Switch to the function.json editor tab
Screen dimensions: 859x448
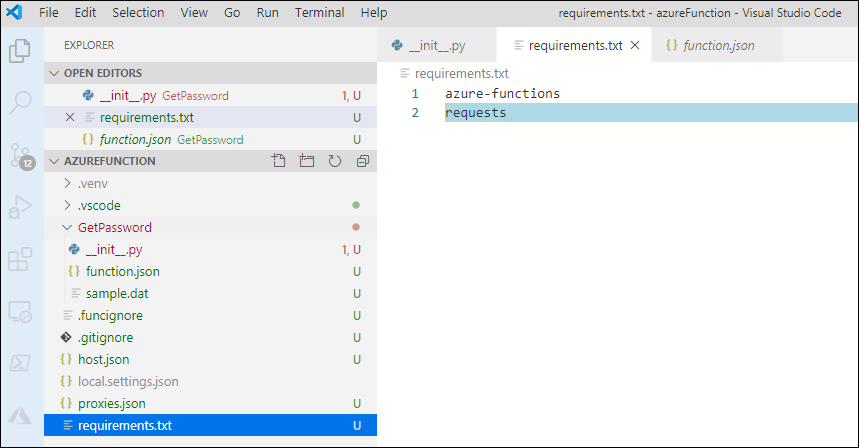tap(717, 45)
